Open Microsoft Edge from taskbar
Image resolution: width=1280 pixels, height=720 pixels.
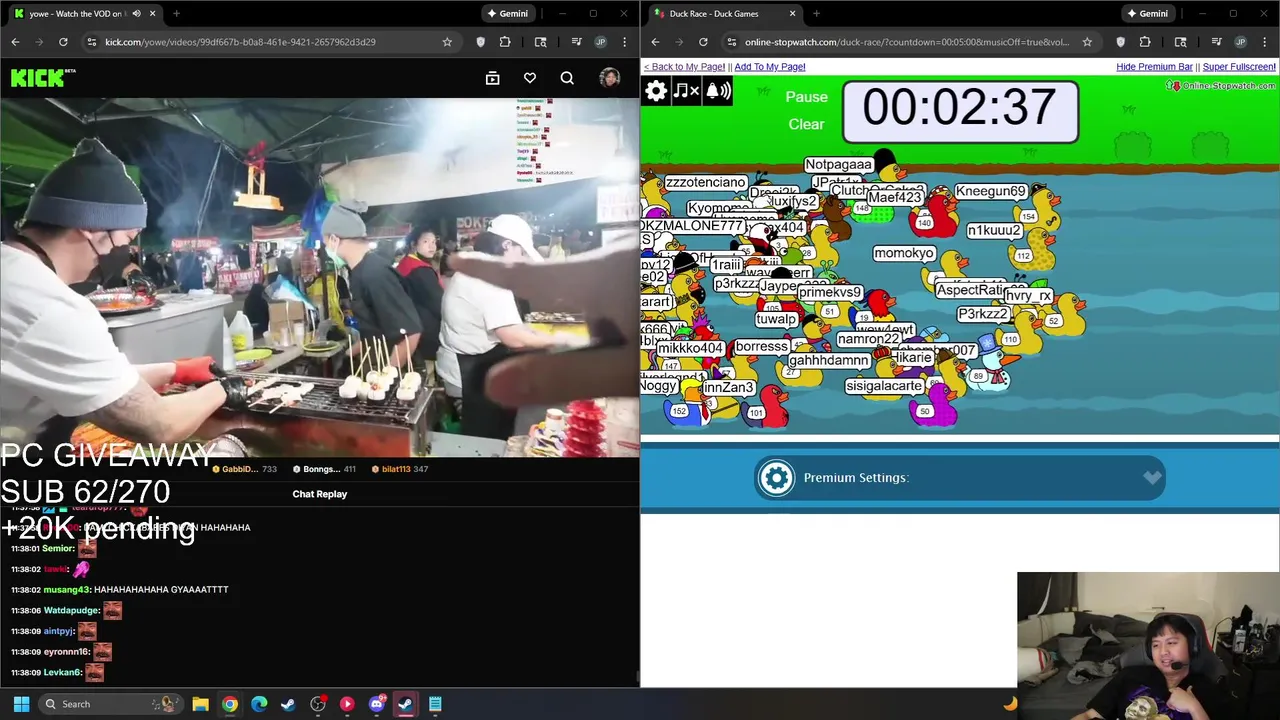coord(259,704)
